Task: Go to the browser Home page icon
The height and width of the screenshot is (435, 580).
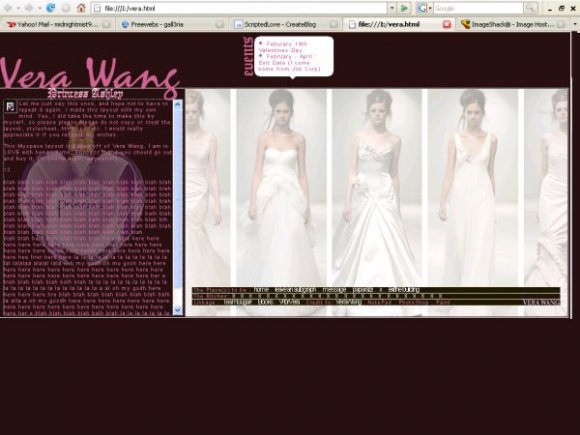Action: point(81,8)
